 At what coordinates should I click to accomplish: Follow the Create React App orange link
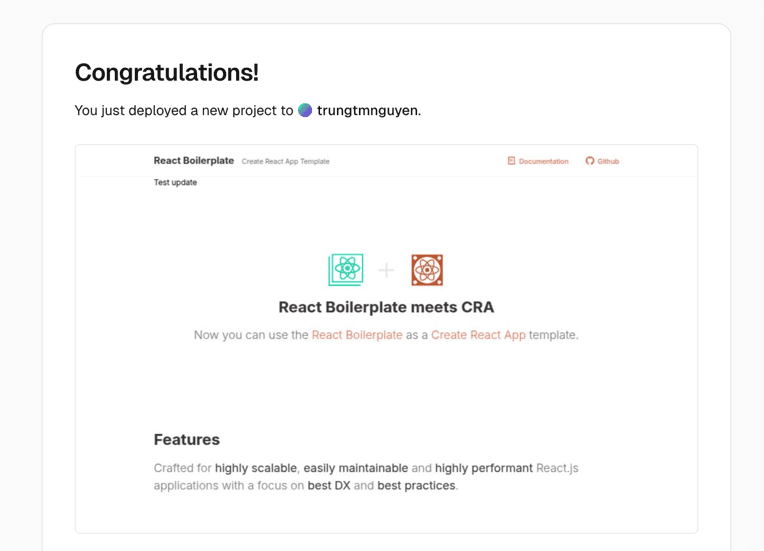pyautogui.click(x=478, y=335)
